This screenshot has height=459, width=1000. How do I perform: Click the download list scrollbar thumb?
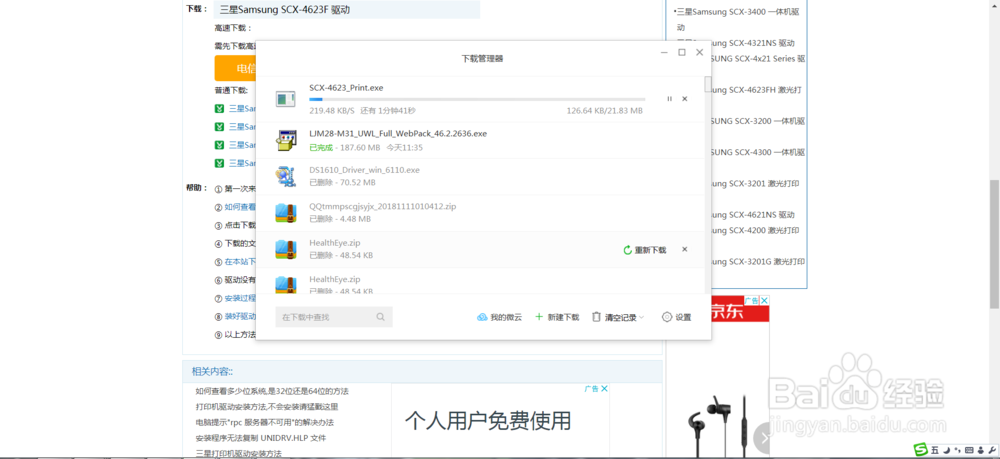tap(708, 84)
